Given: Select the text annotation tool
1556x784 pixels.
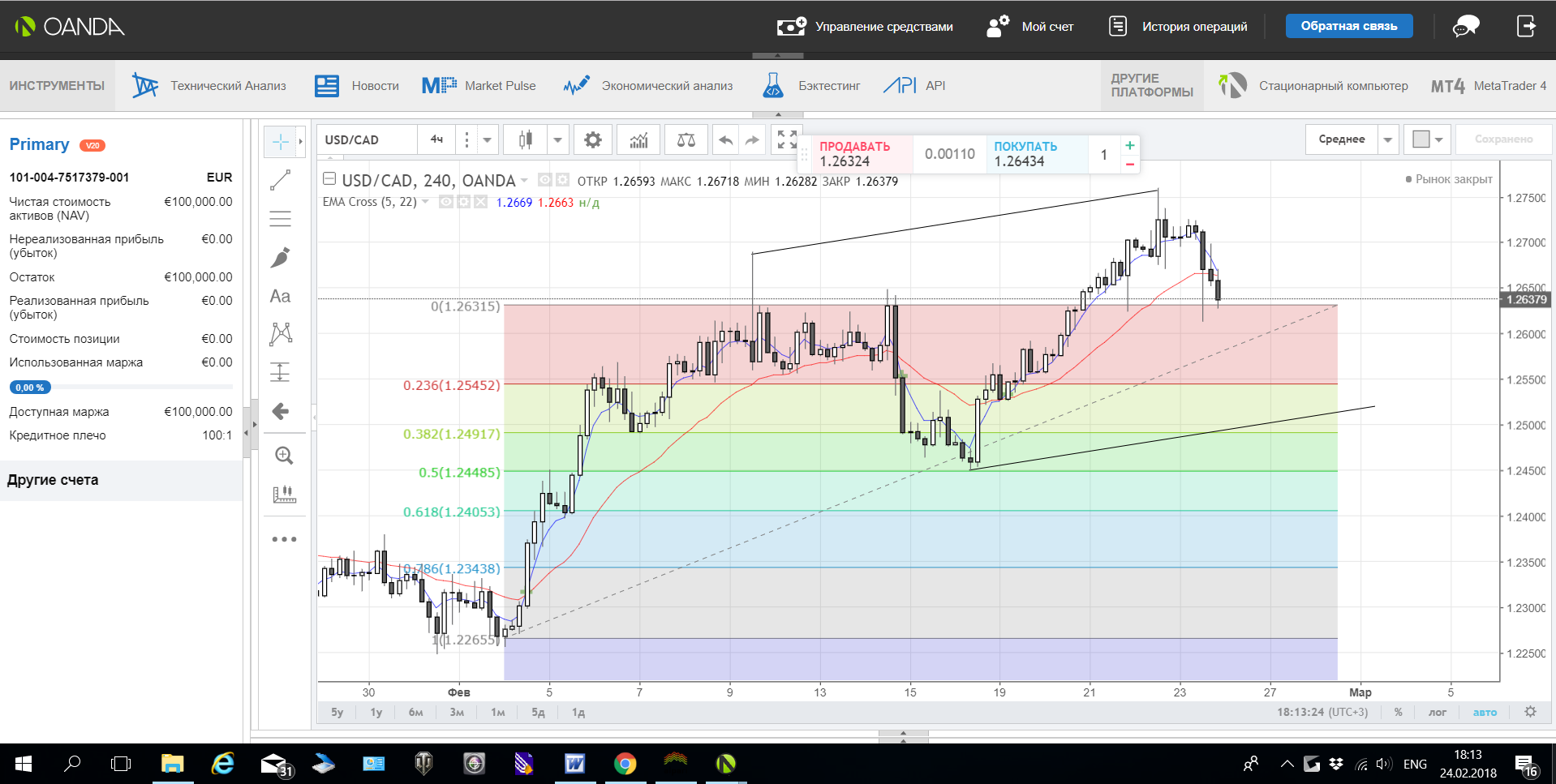Looking at the screenshot, I should [x=280, y=296].
